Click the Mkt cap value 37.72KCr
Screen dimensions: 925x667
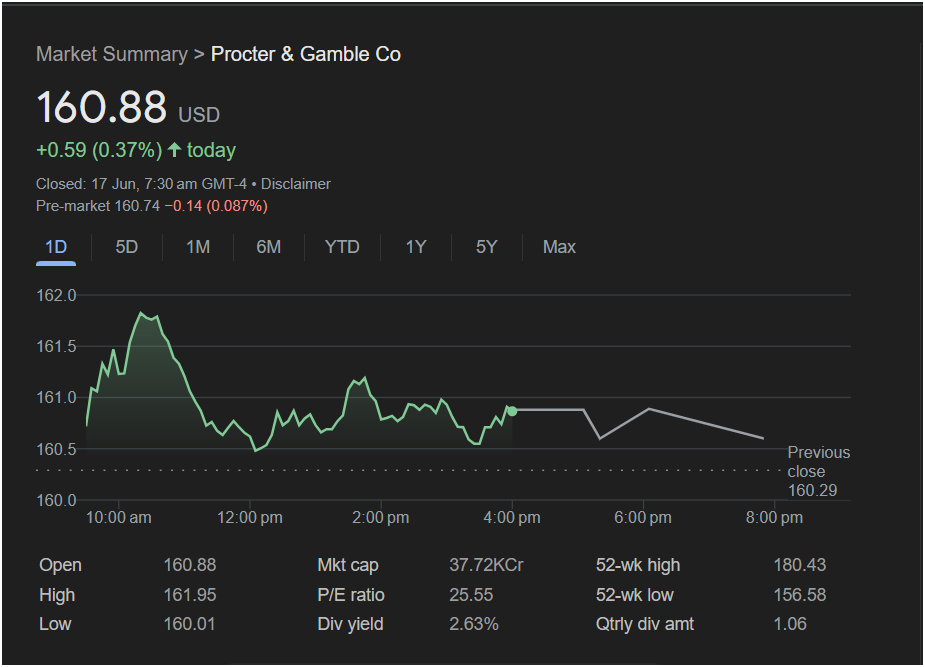[x=486, y=565]
